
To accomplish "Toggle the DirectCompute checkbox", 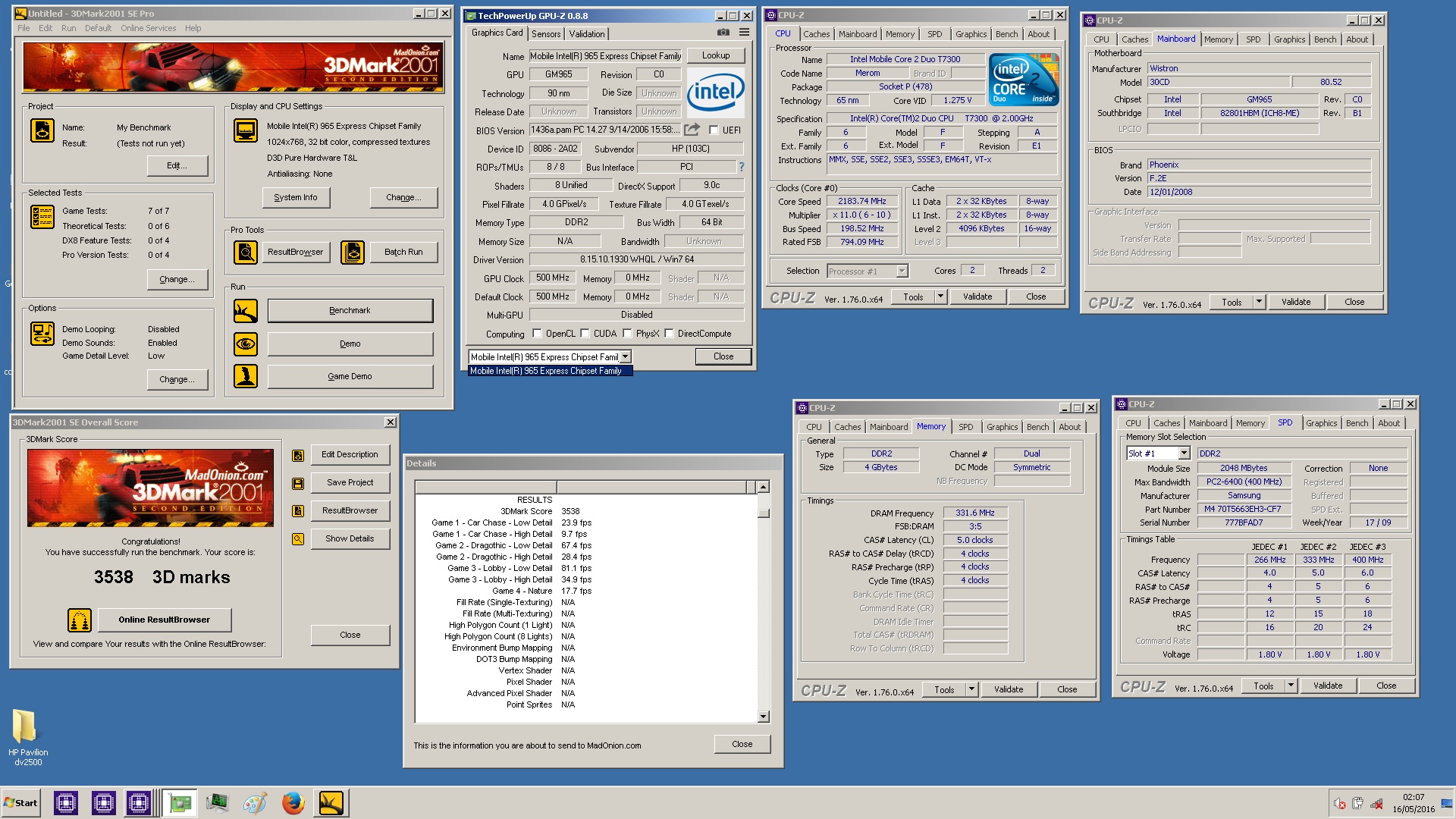I will (x=670, y=334).
